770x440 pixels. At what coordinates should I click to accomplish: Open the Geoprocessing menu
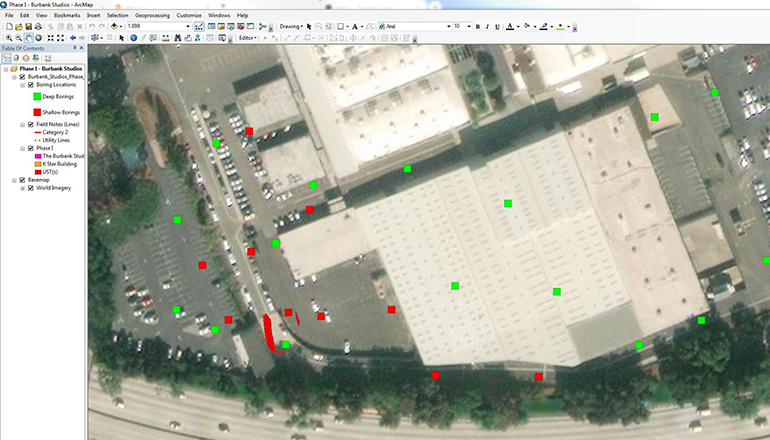pos(152,15)
